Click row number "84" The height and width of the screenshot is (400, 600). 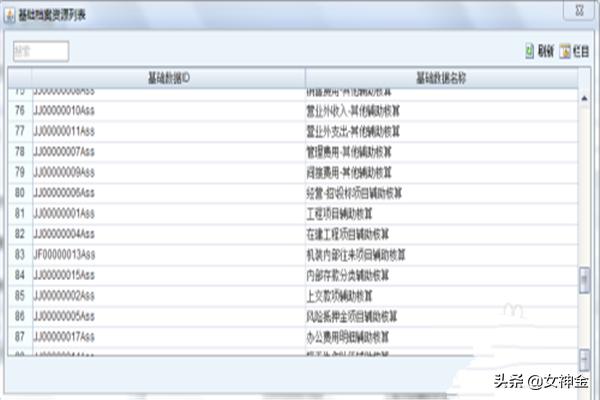[20, 275]
